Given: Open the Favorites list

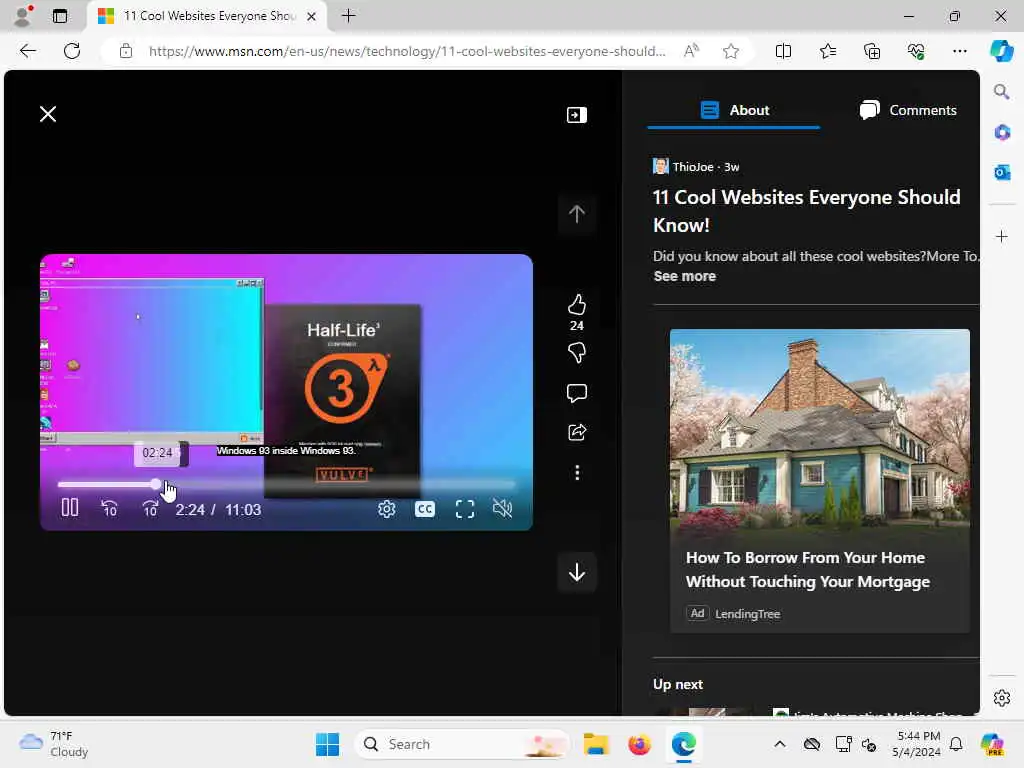Looking at the screenshot, I should pos(827,51).
